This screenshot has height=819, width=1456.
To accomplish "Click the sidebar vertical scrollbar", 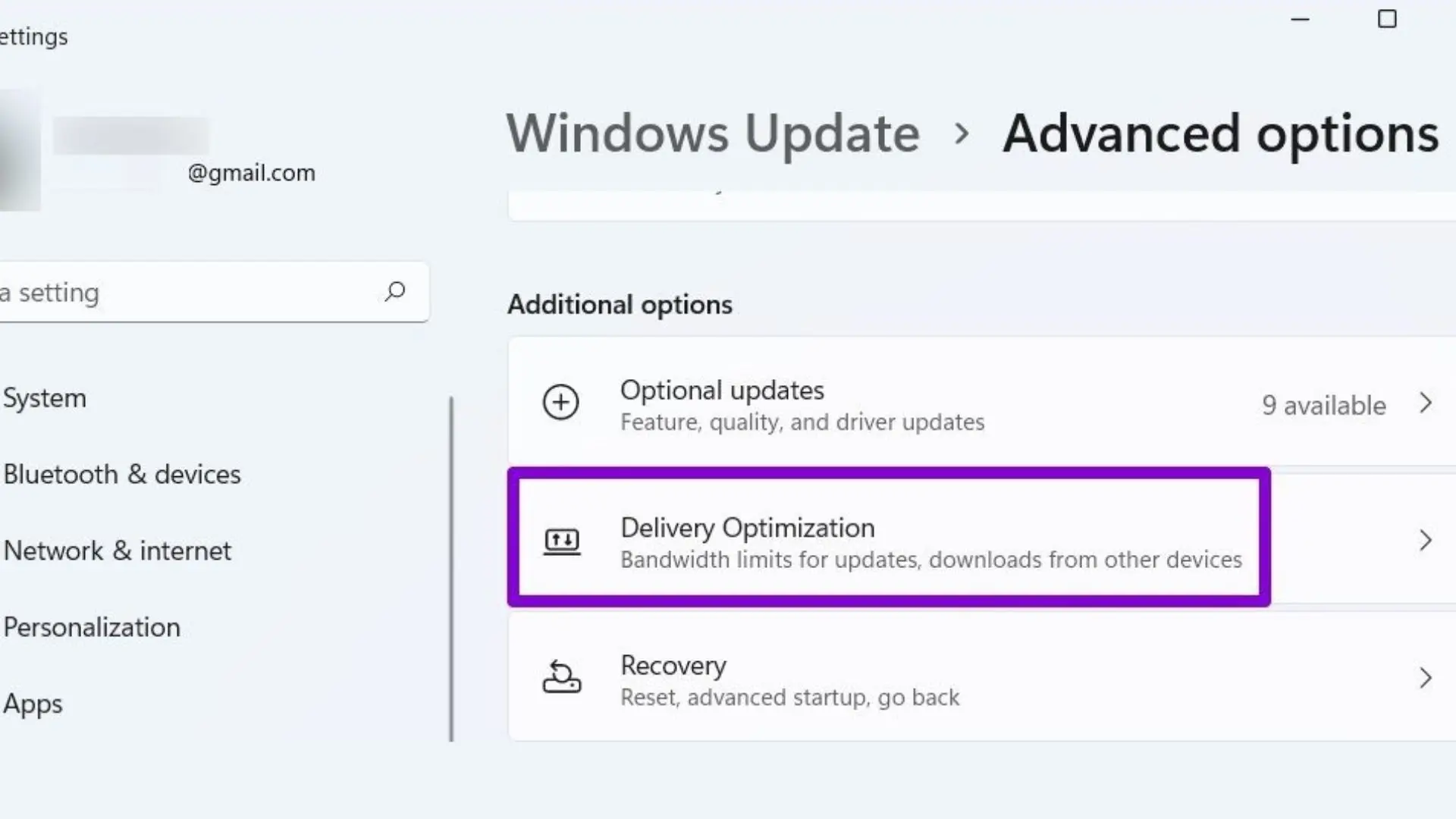I will [x=452, y=569].
